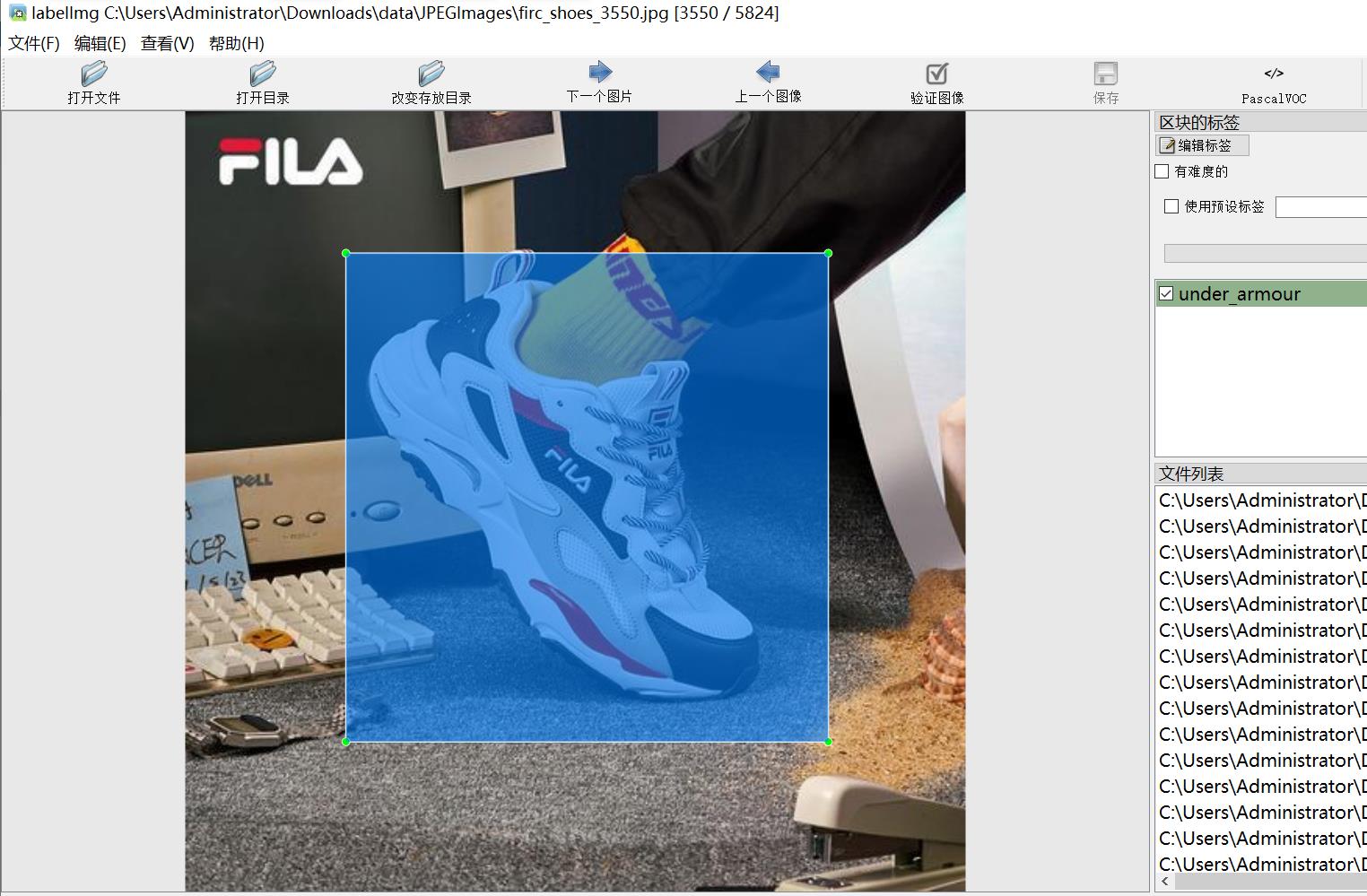The height and width of the screenshot is (896, 1367).
Task: Click the 改变存放目录 (Change Save Dir) icon
Action: coord(431,73)
